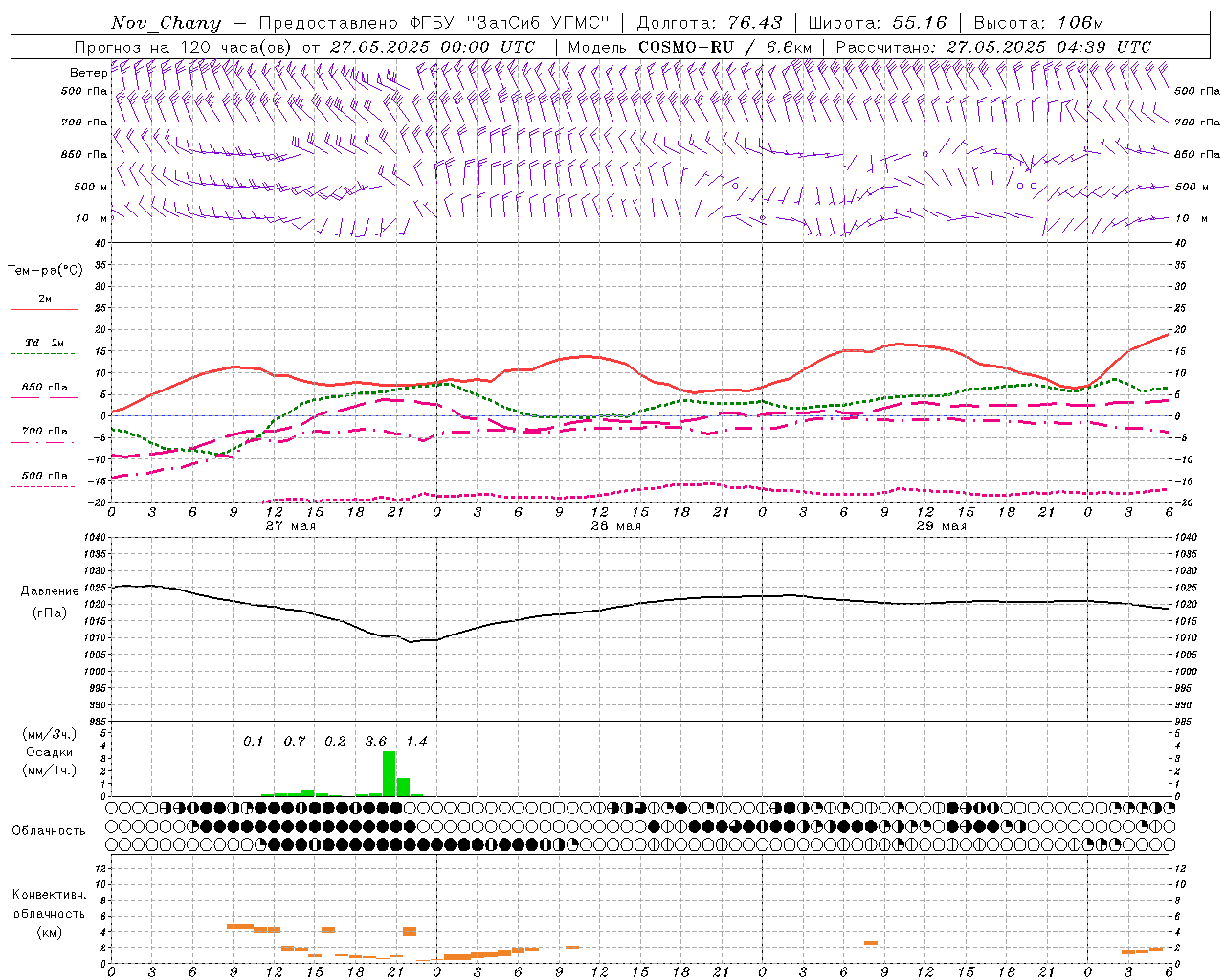This screenshot has width=1225, height=980.
Task: Select the provider text "ЗапСиб УГМС"
Action: 536,23
